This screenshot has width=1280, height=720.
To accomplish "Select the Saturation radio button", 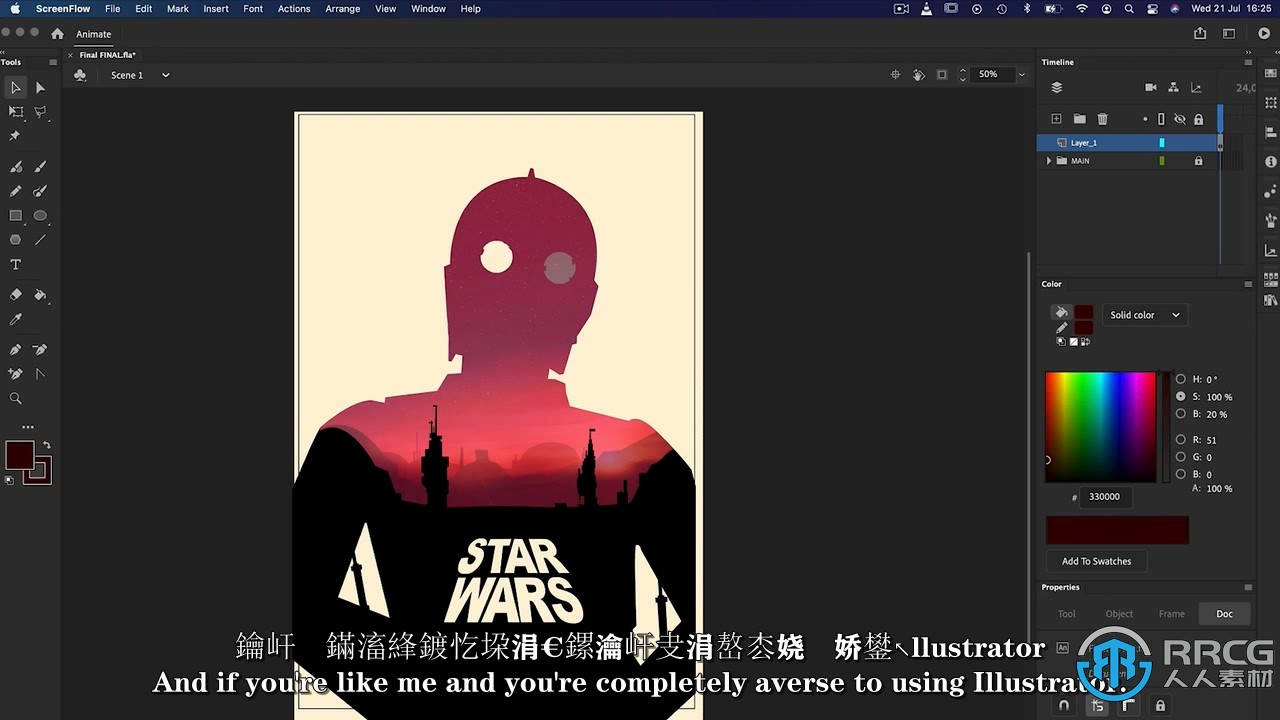I will coord(1181,397).
